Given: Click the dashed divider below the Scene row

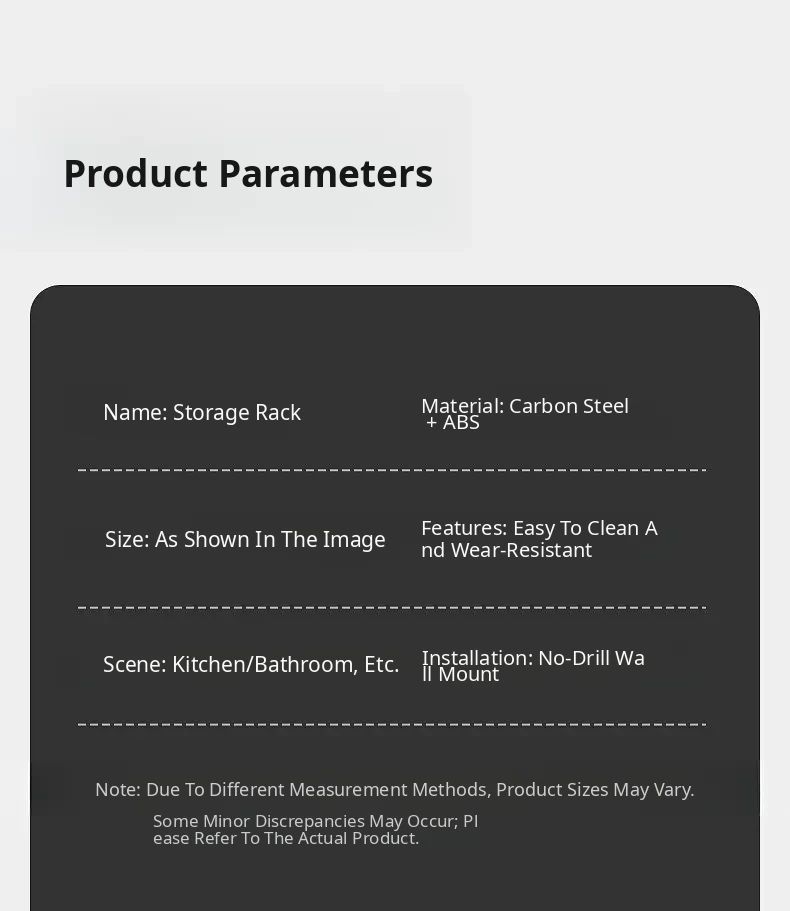Looking at the screenshot, I should [392, 724].
